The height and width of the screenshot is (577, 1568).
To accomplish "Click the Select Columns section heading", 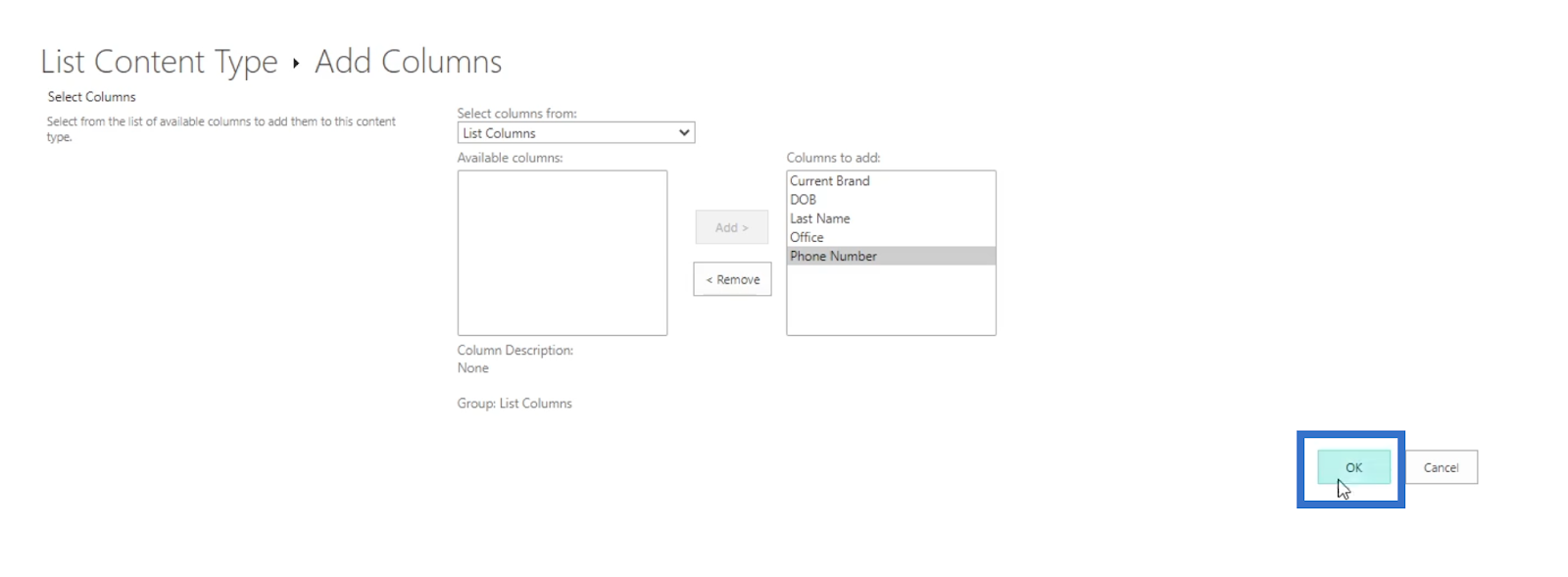I will [92, 97].
